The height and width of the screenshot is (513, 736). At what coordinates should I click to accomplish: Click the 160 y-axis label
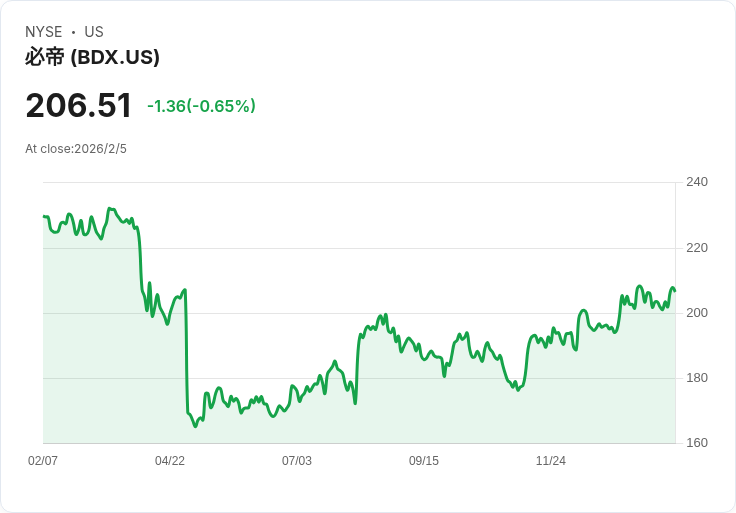click(x=697, y=443)
